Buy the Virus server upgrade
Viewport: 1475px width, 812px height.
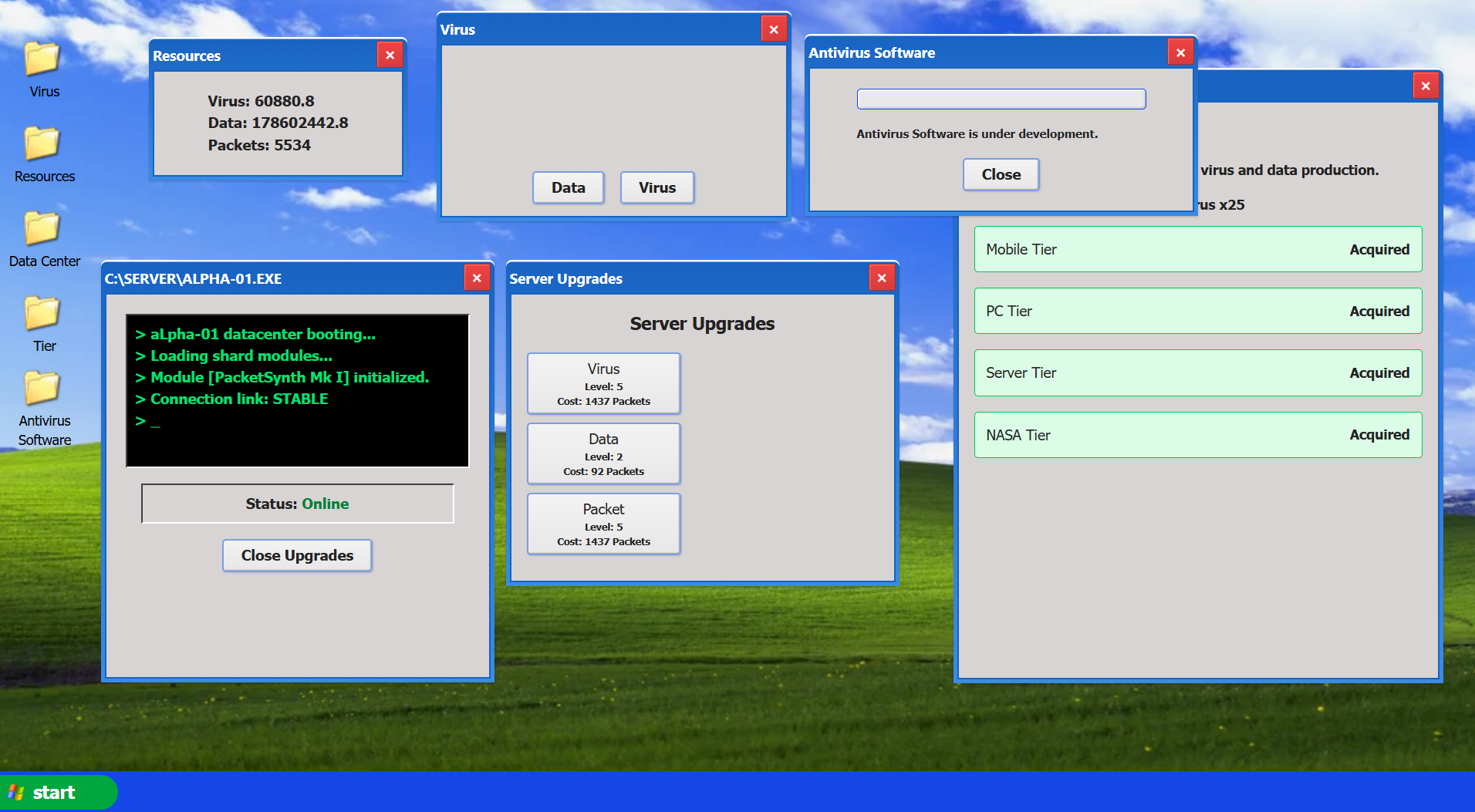603,383
